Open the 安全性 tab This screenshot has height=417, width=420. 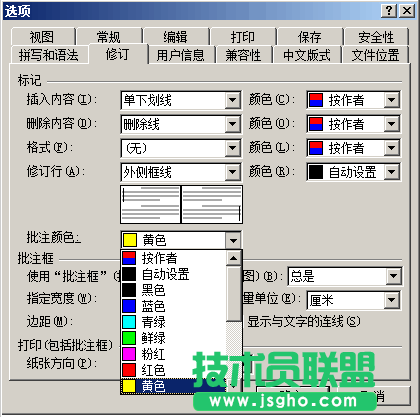[x=376, y=37]
